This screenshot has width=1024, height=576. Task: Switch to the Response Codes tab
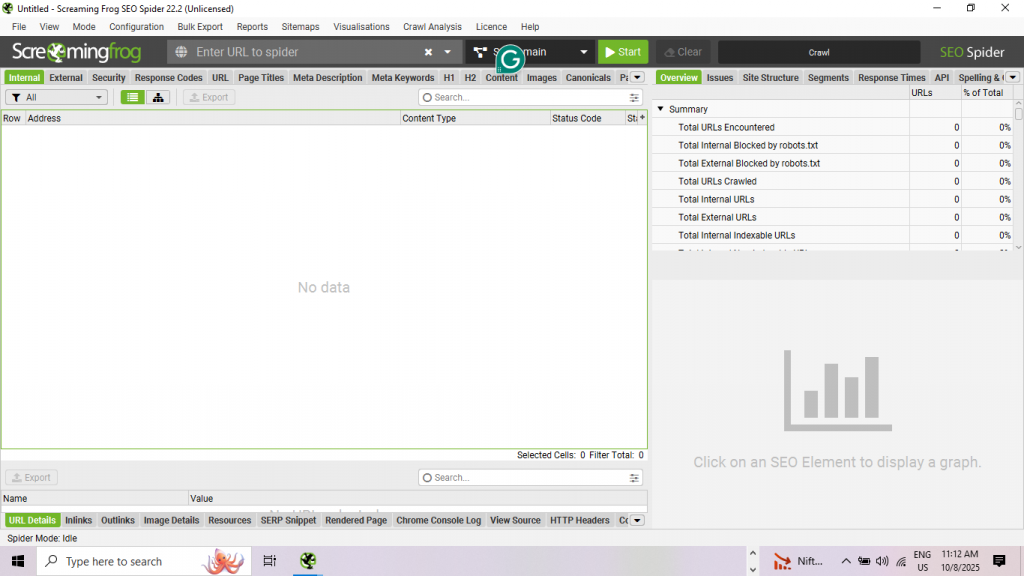(168, 77)
